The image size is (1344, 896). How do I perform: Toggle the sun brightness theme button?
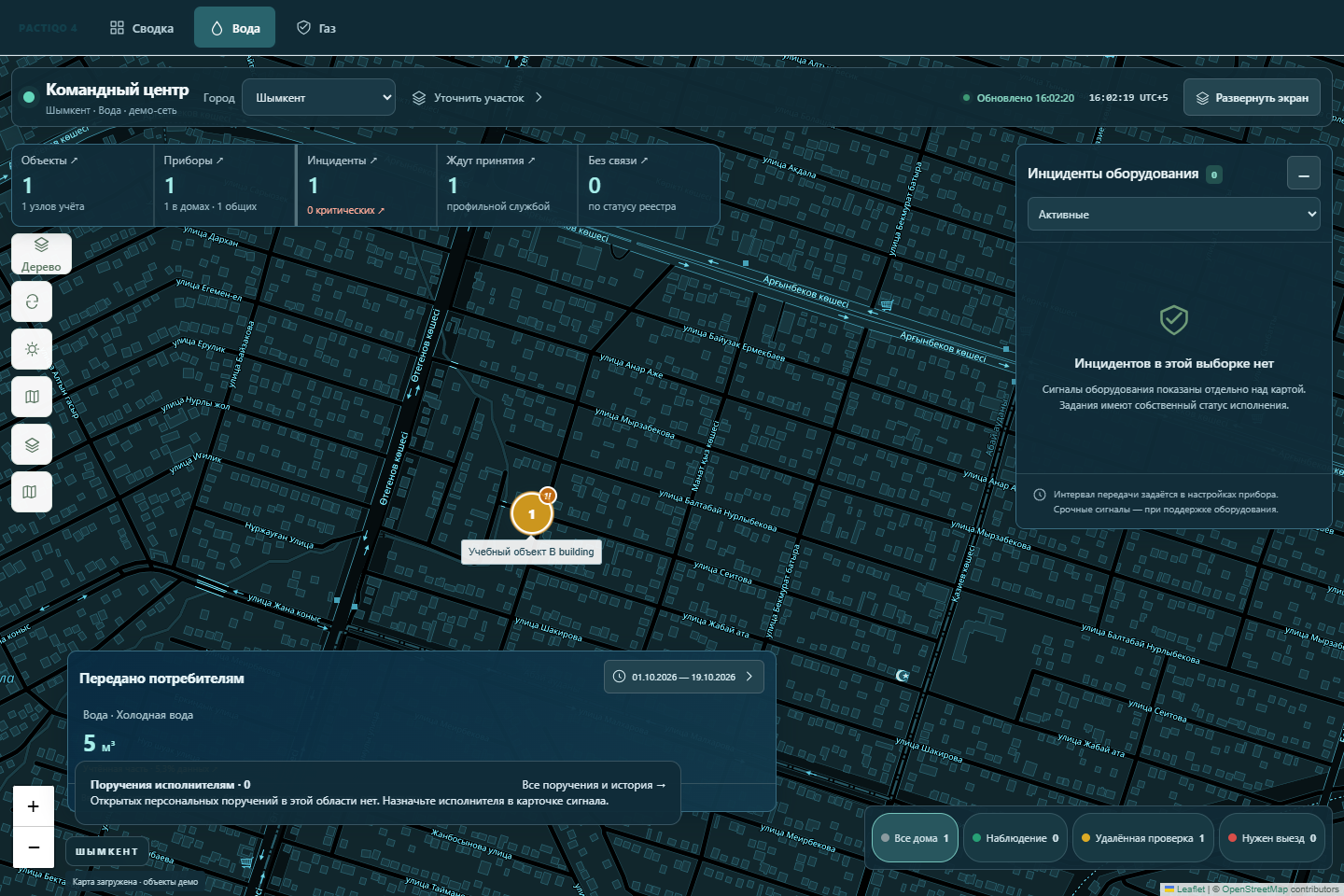tap(32, 349)
